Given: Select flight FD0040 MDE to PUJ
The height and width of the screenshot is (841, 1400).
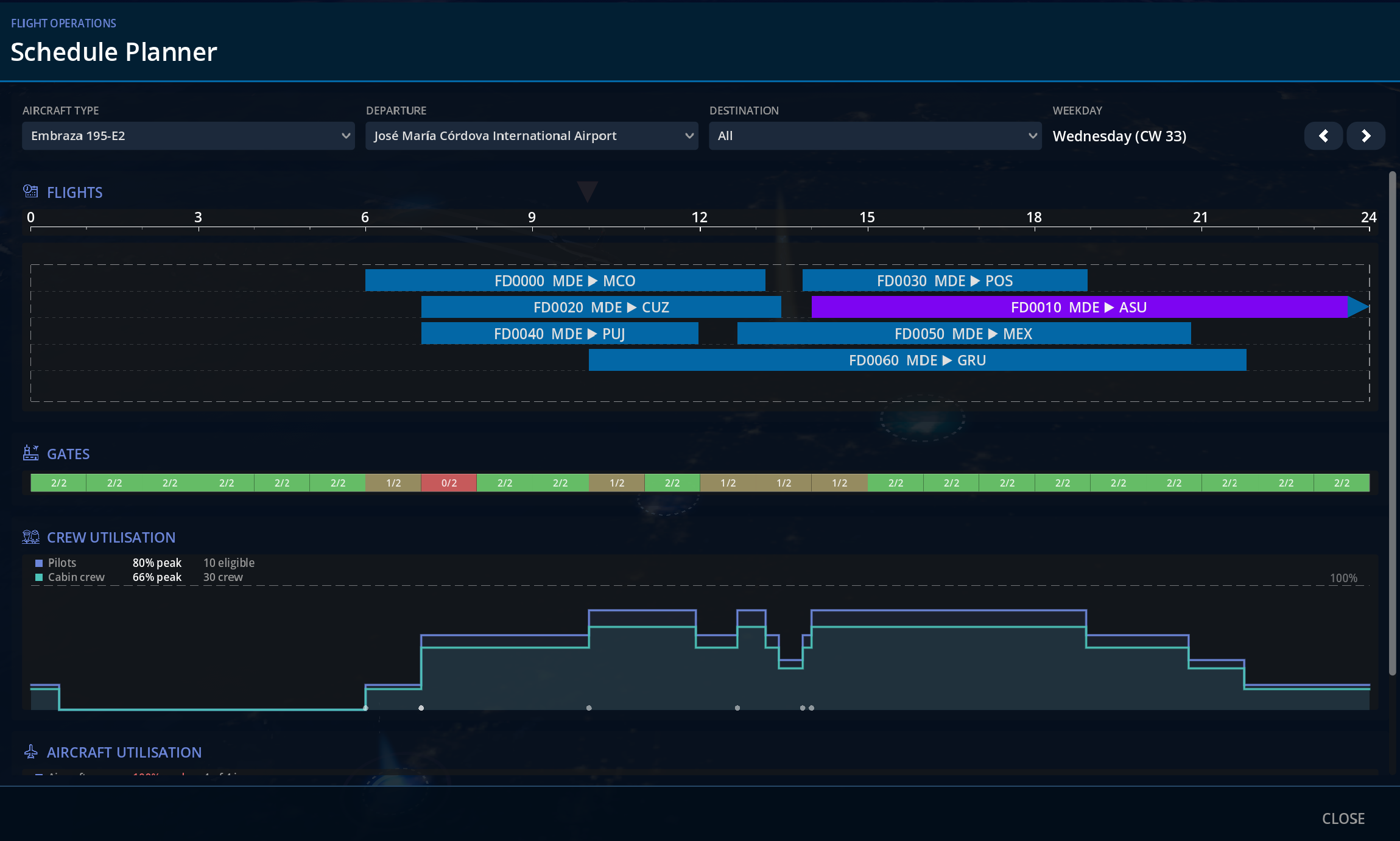Looking at the screenshot, I should point(560,334).
